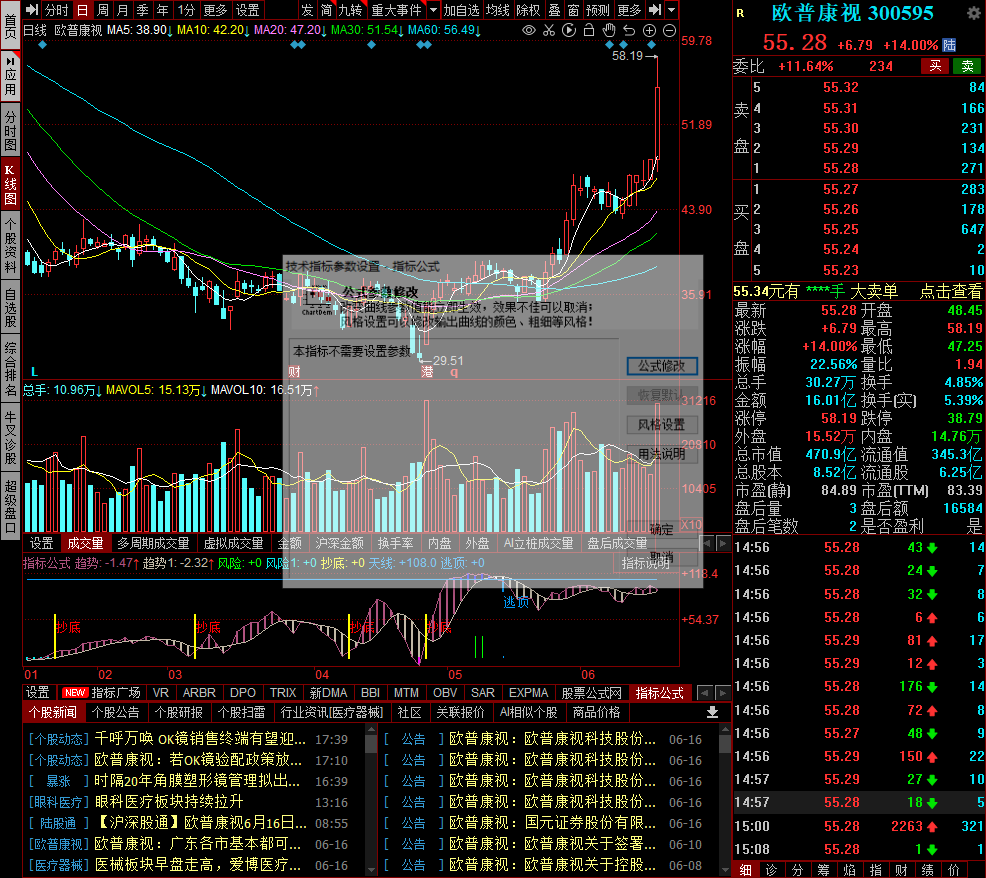Open news headline 眼科医疗板块持续拉升
This screenshot has width=986, height=878.
pyautogui.click(x=169, y=801)
